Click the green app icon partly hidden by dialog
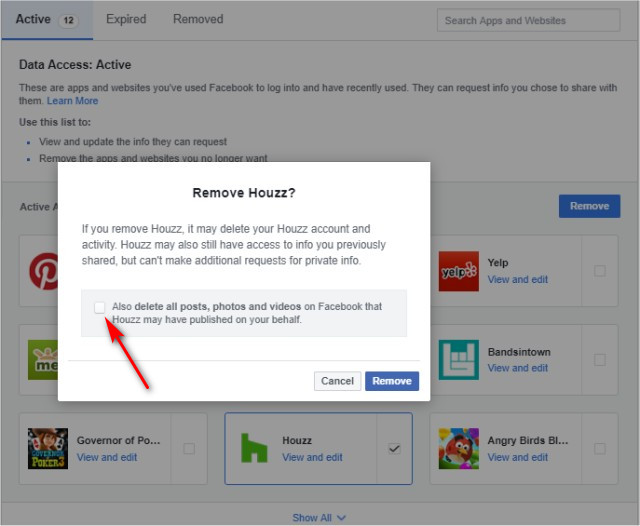 (43, 360)
